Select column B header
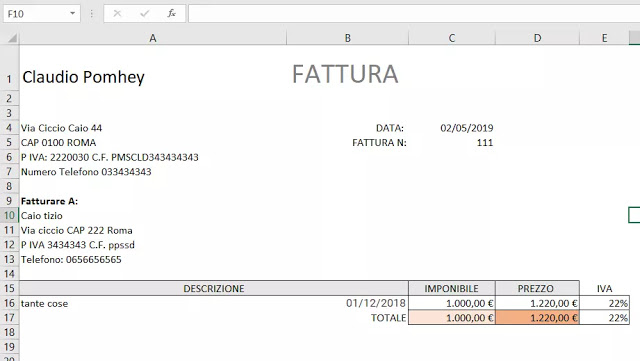640x361 pixels. 347,38
